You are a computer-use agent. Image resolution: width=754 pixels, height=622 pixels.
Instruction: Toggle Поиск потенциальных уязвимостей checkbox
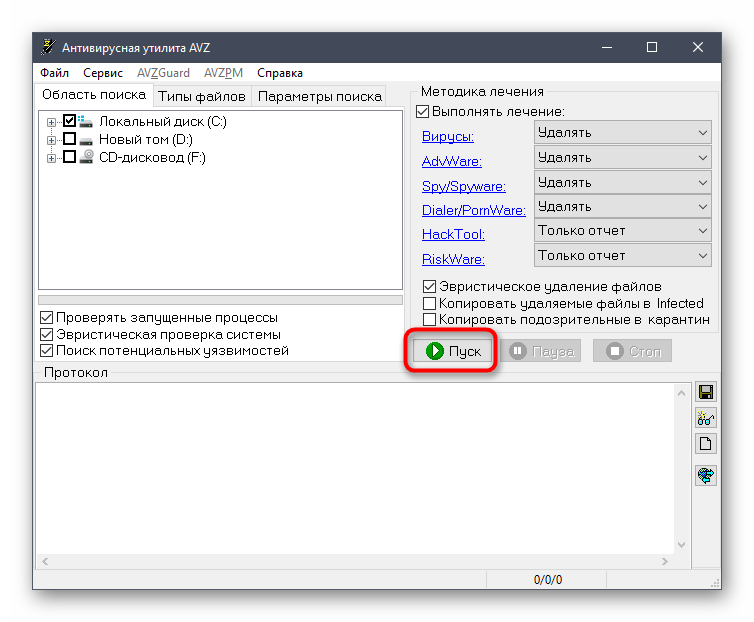click(46, 351)
